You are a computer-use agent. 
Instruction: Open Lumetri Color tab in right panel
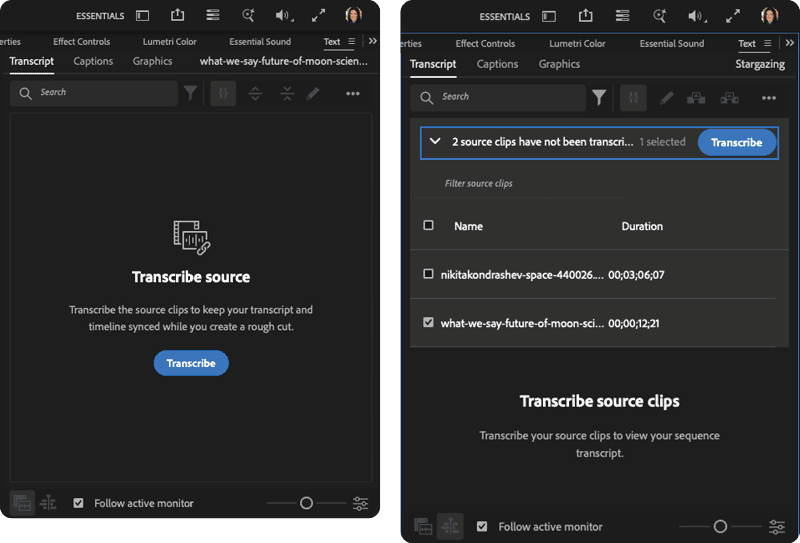[577, 44]
